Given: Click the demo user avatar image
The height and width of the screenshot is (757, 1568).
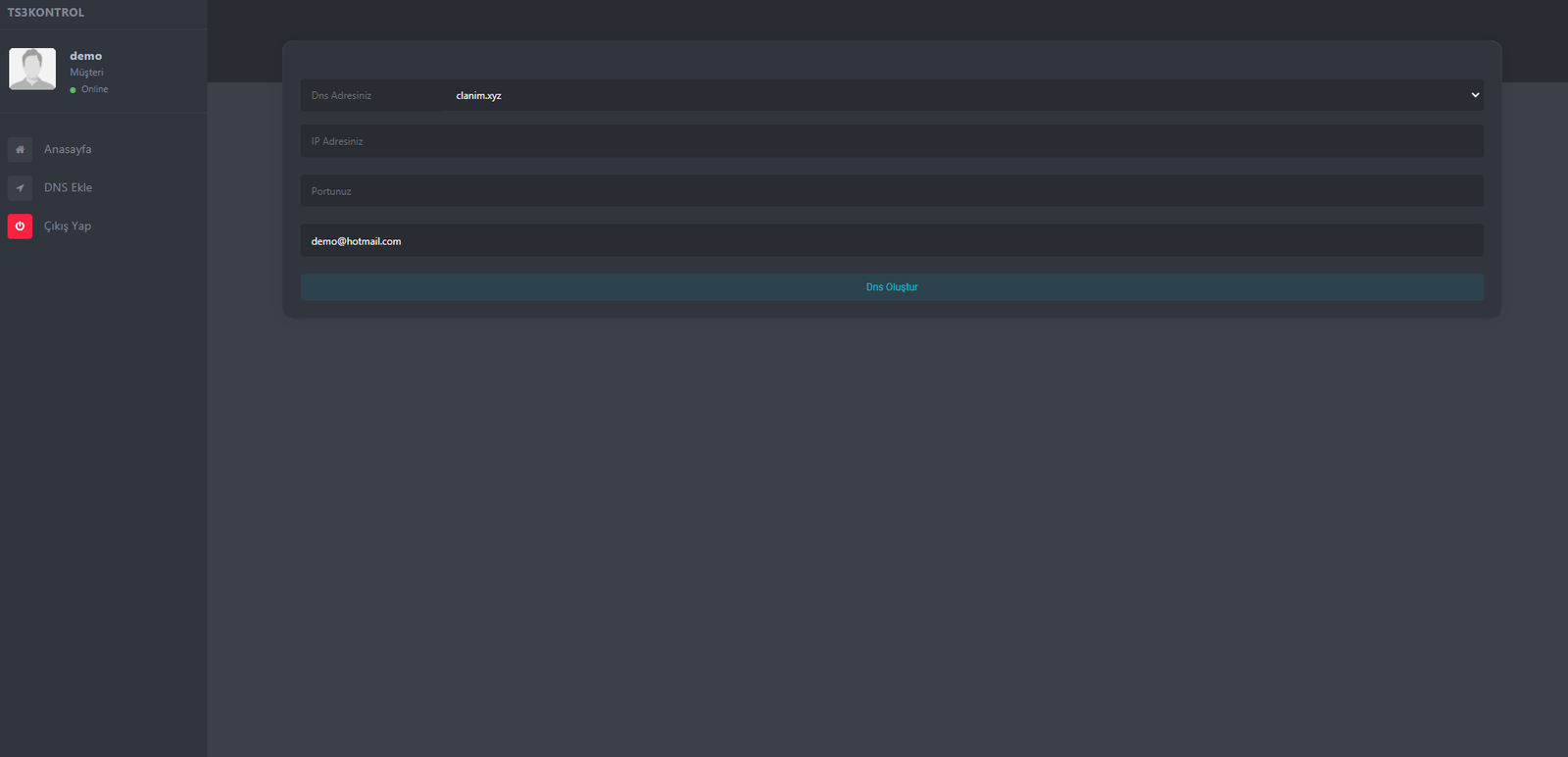Looking at the screenshot, I should pyautogui.click(x=32, y=69).
